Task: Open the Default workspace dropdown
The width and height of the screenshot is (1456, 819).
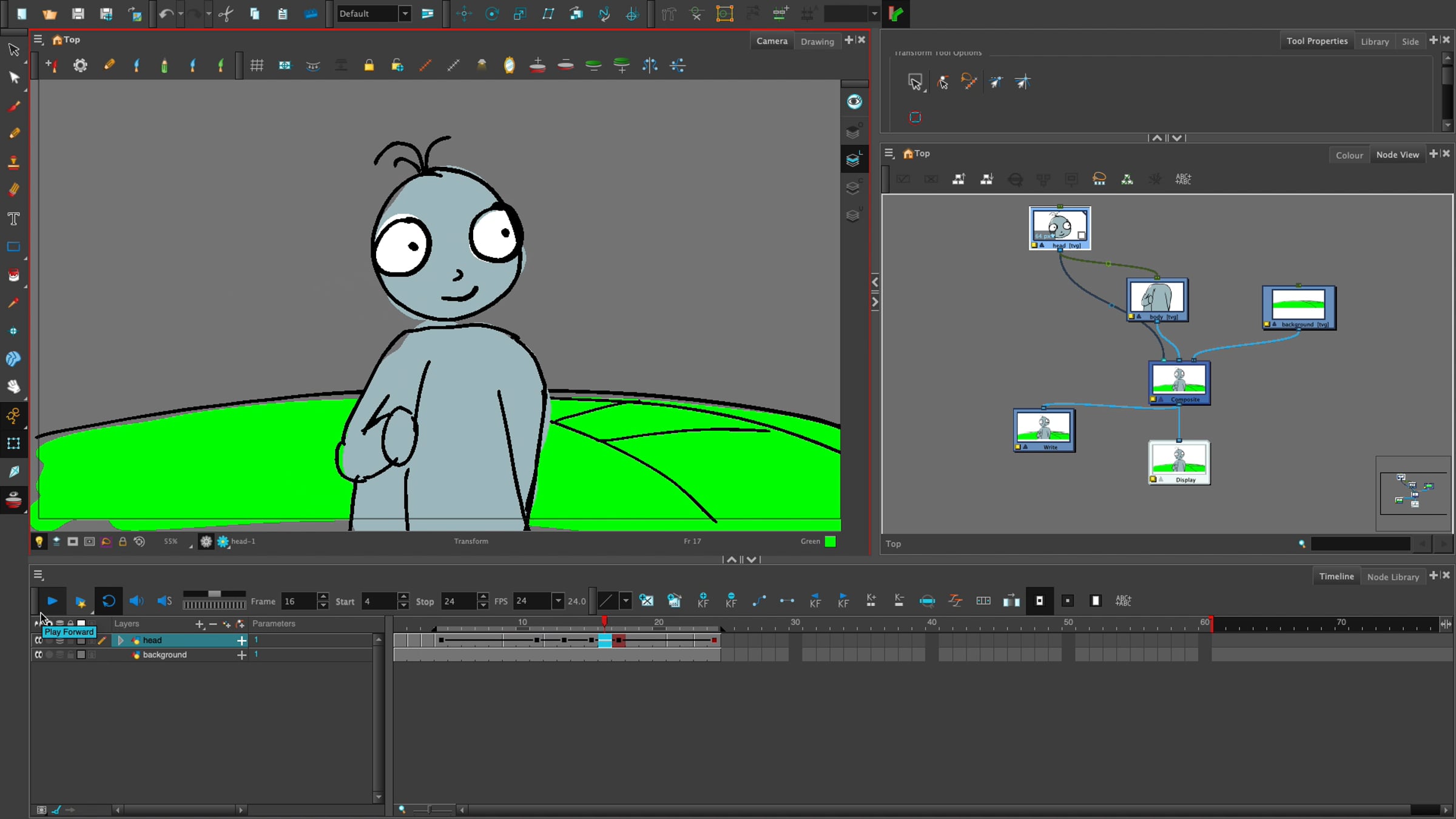Action: coord(405,13)
